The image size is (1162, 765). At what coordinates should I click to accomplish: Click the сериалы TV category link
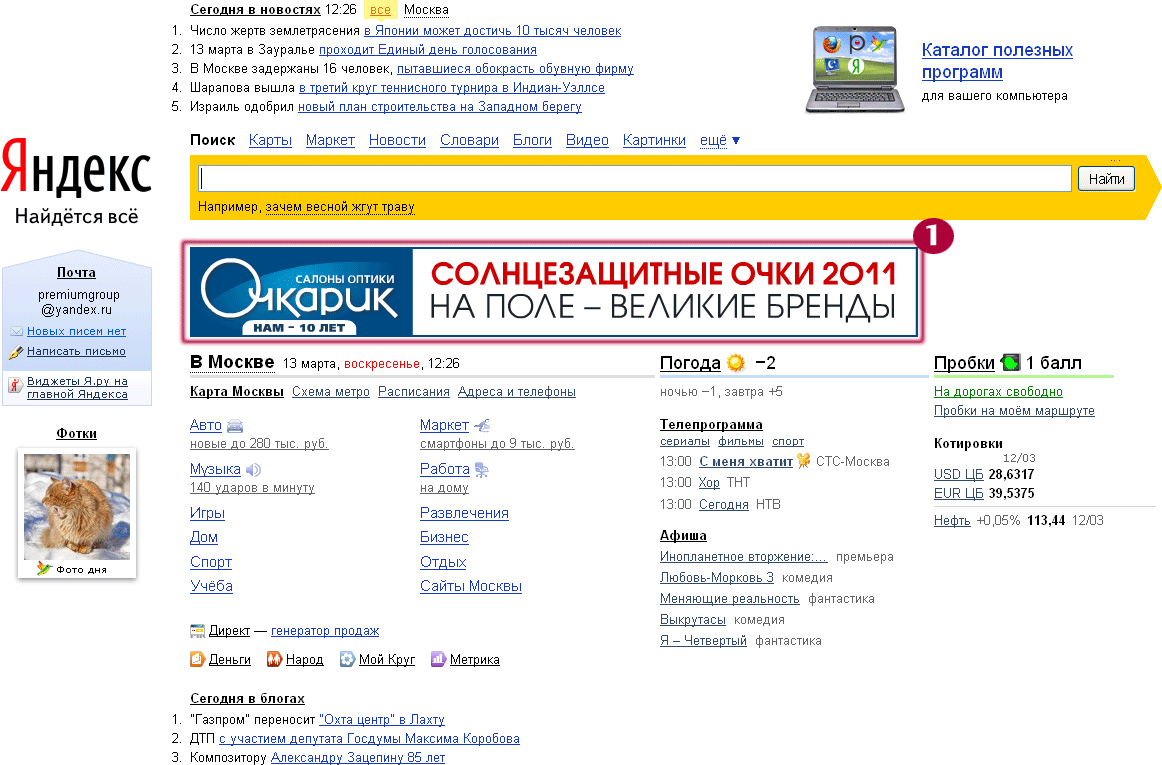click(x=685, y=442)
